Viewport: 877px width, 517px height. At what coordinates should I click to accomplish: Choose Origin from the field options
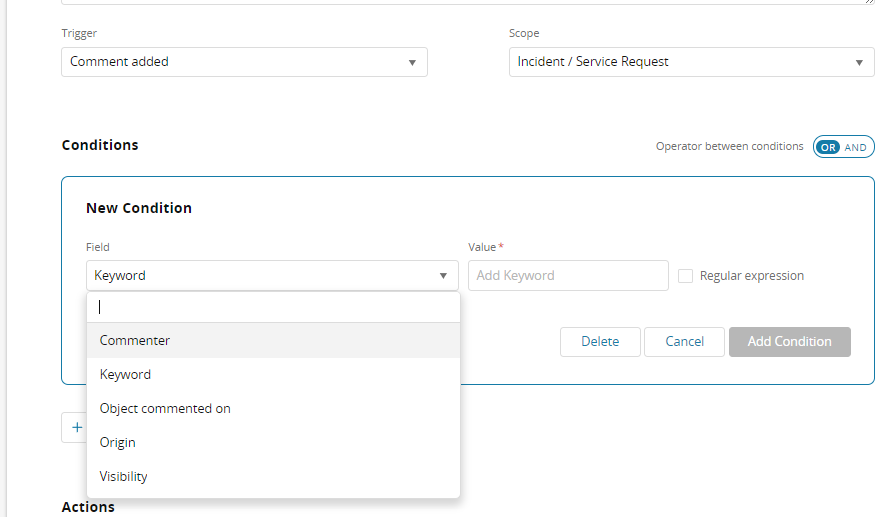[118, 443]
